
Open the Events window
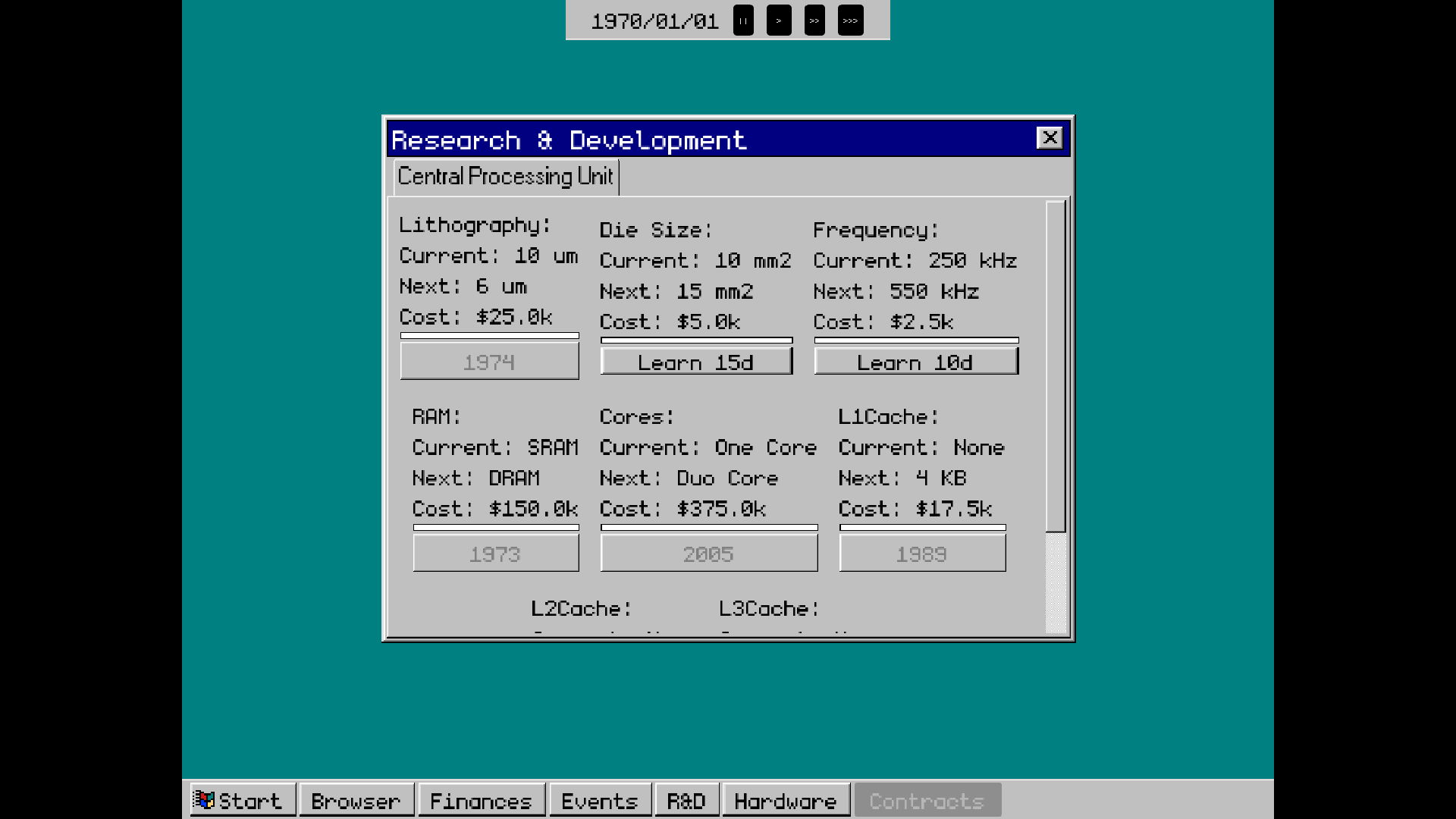click(600, 800)
